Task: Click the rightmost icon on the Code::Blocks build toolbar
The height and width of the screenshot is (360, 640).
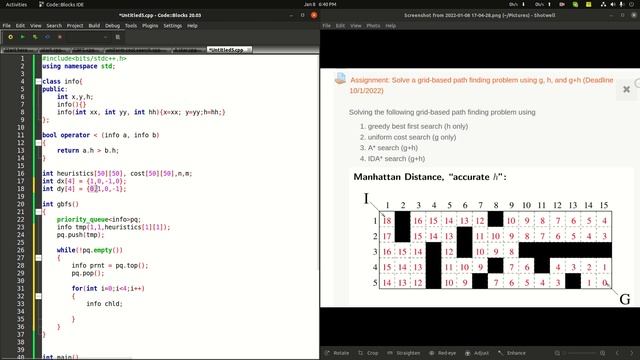Action: coord(118,37)
